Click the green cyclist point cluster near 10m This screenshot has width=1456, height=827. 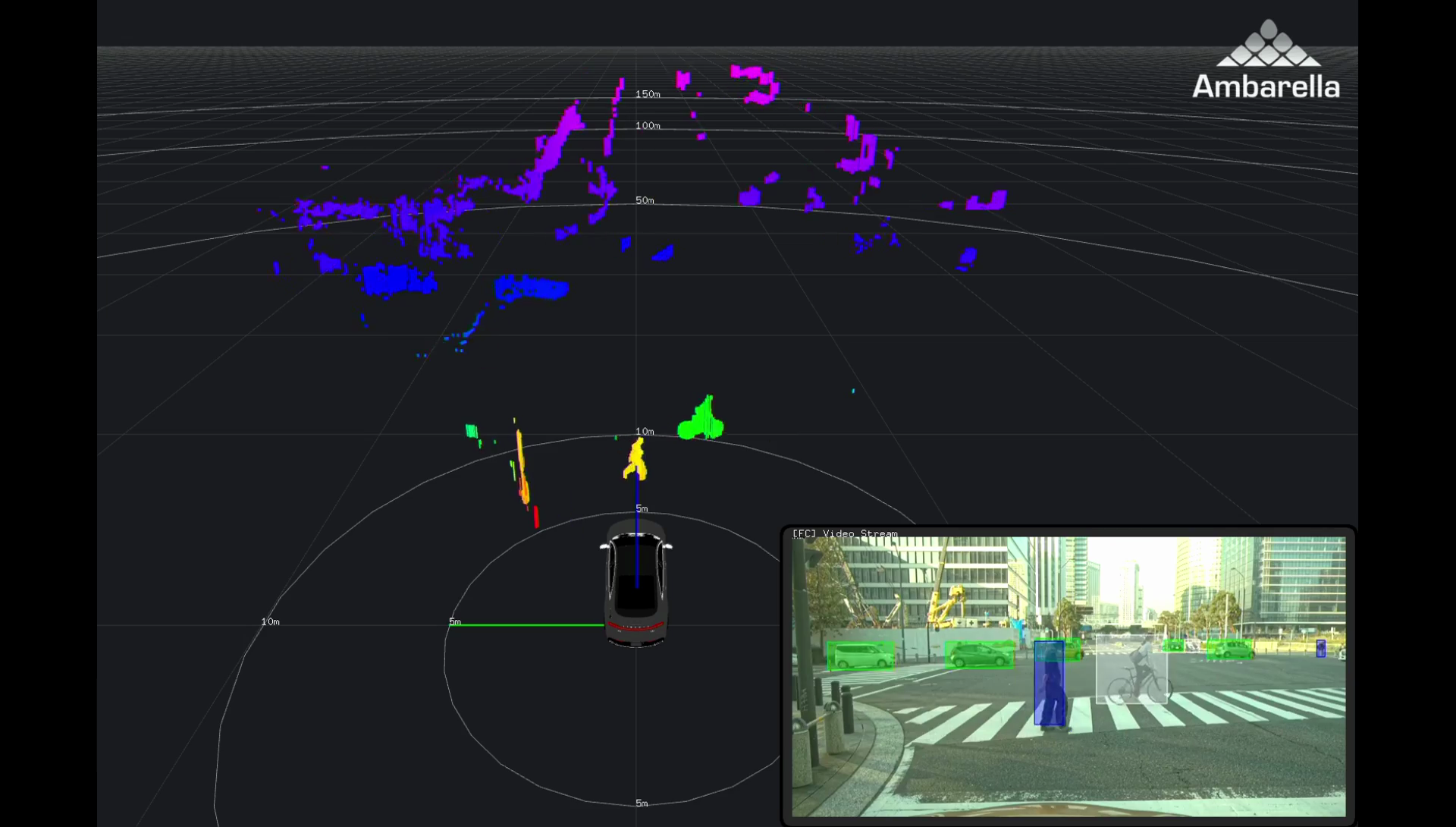coord(701,421)
